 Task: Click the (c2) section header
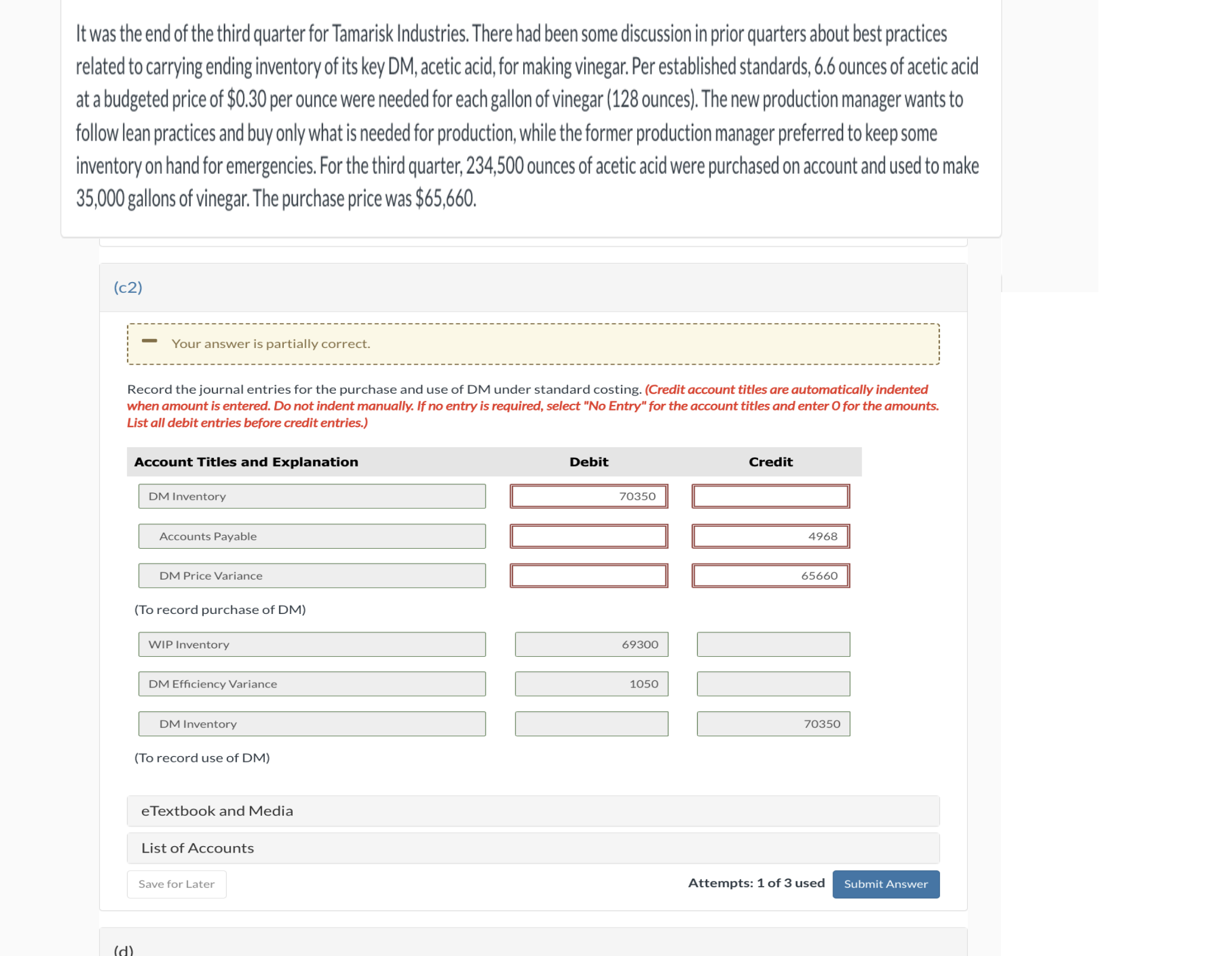click(x=128, y=287)
